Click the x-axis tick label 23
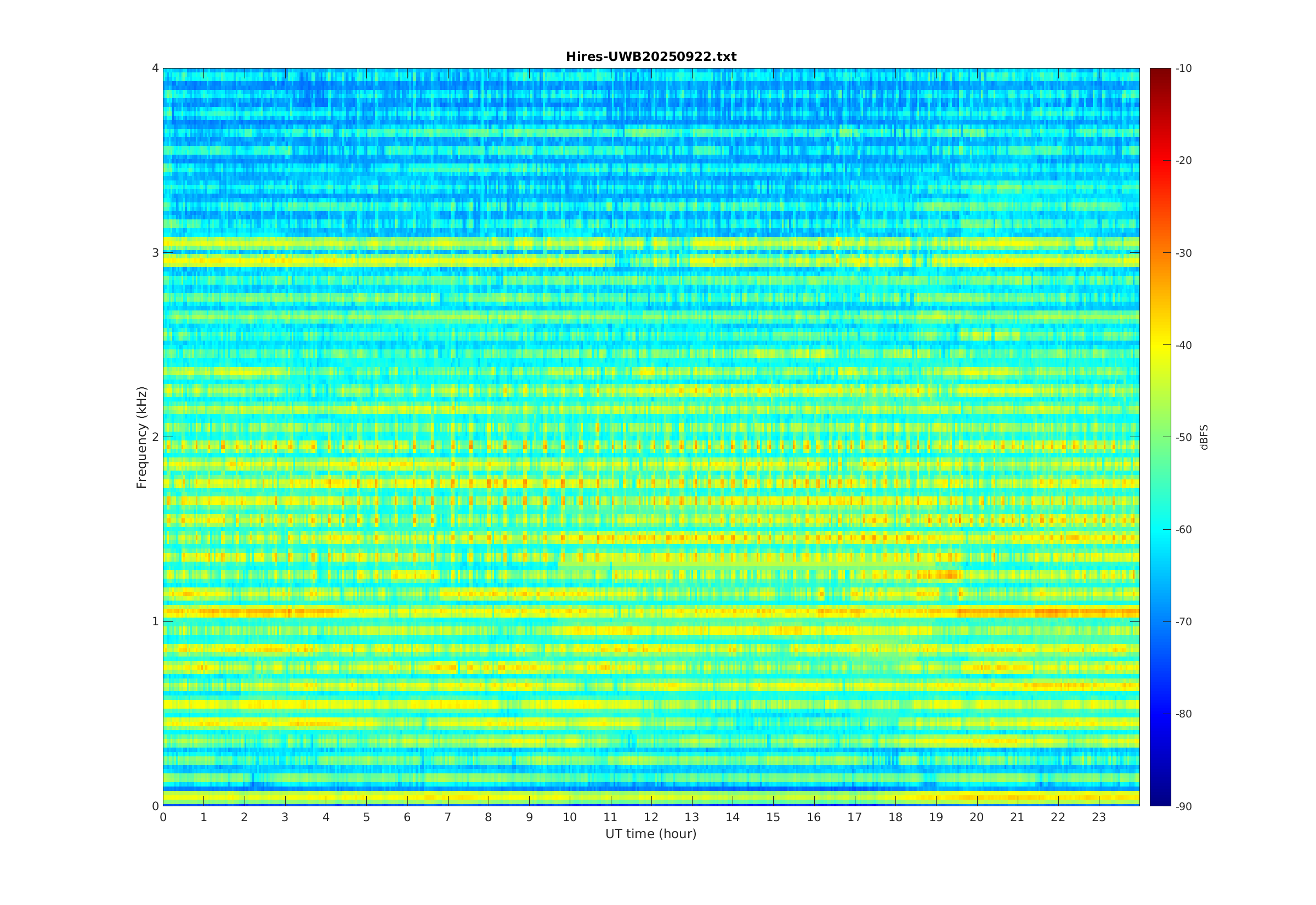The width and height of the screenshot is (1316, 905). point(1098,817)
